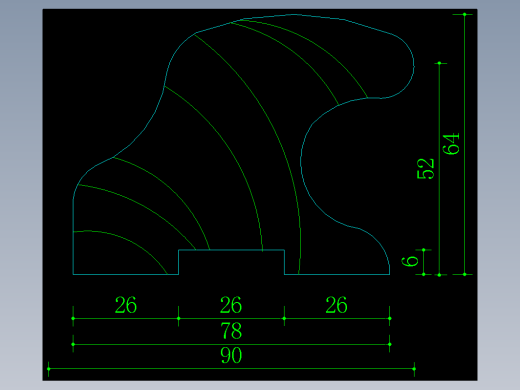The width and height of the screenshot is (520, 390).
Task: Pick the horizontal dimension line under 78
Action: [231, 344]
